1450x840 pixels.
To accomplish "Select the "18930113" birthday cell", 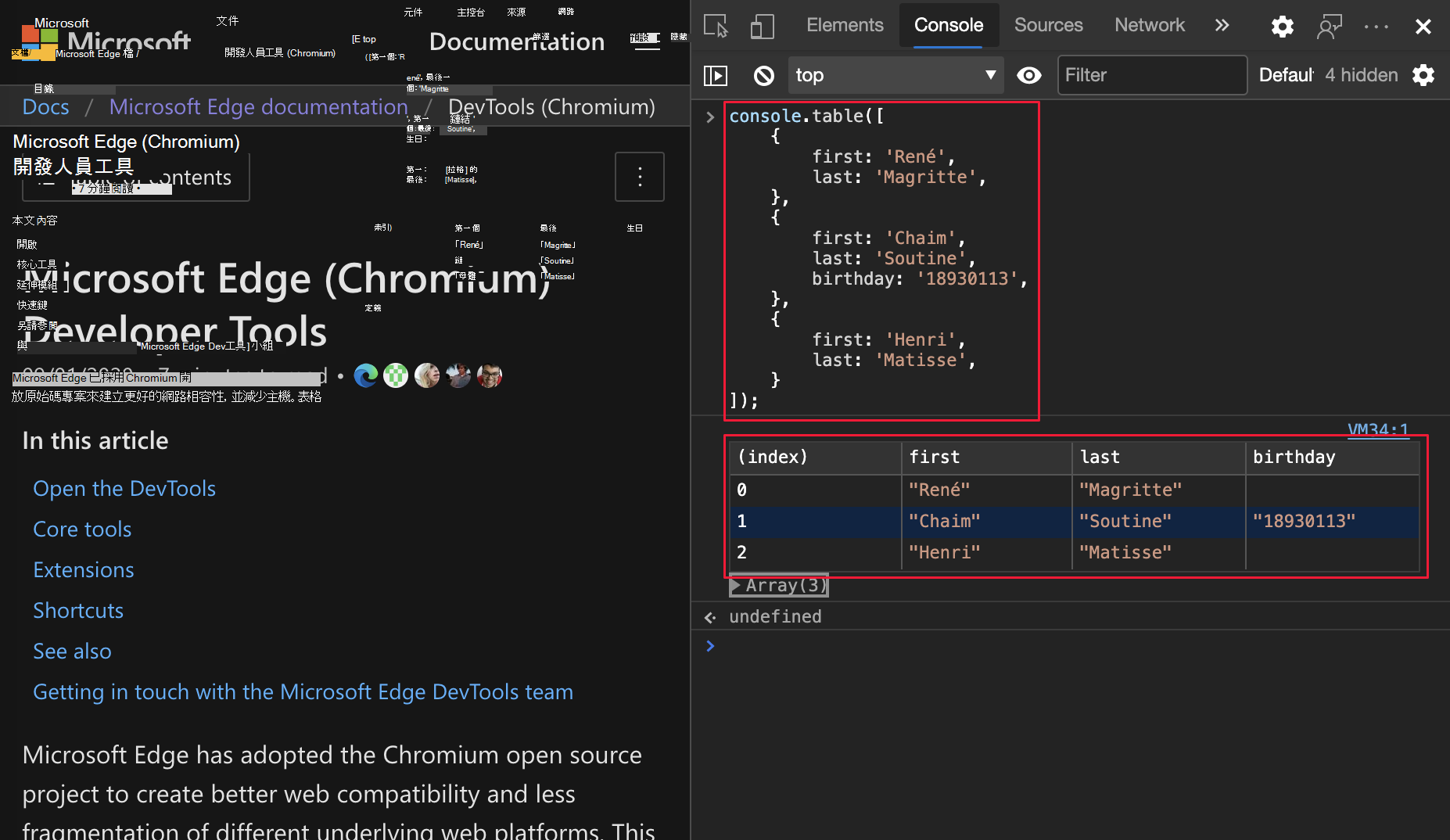I will pyautogui.click(x=1332, y=521).
